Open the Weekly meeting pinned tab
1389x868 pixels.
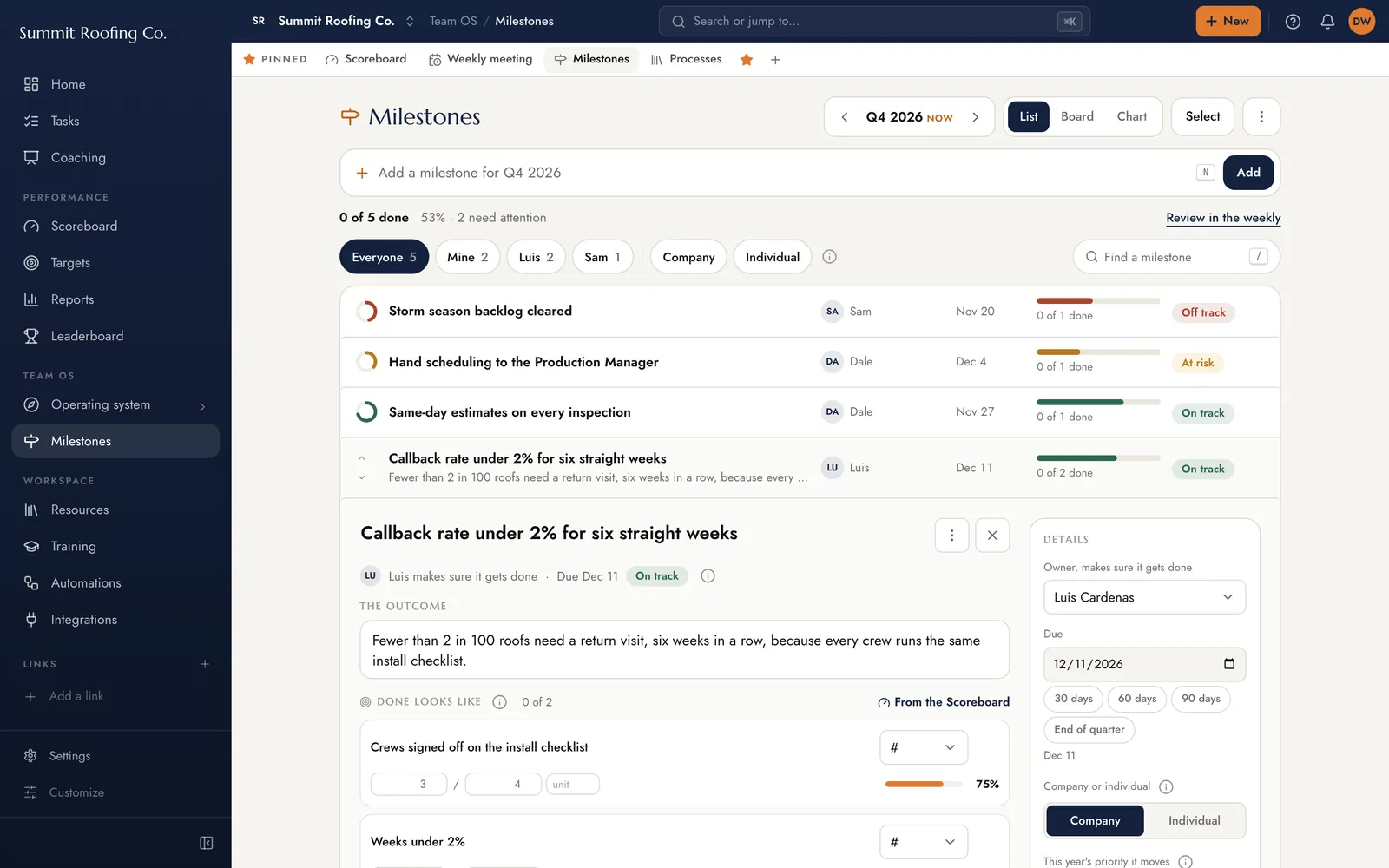pyautogui.click(x=480, y=59)
